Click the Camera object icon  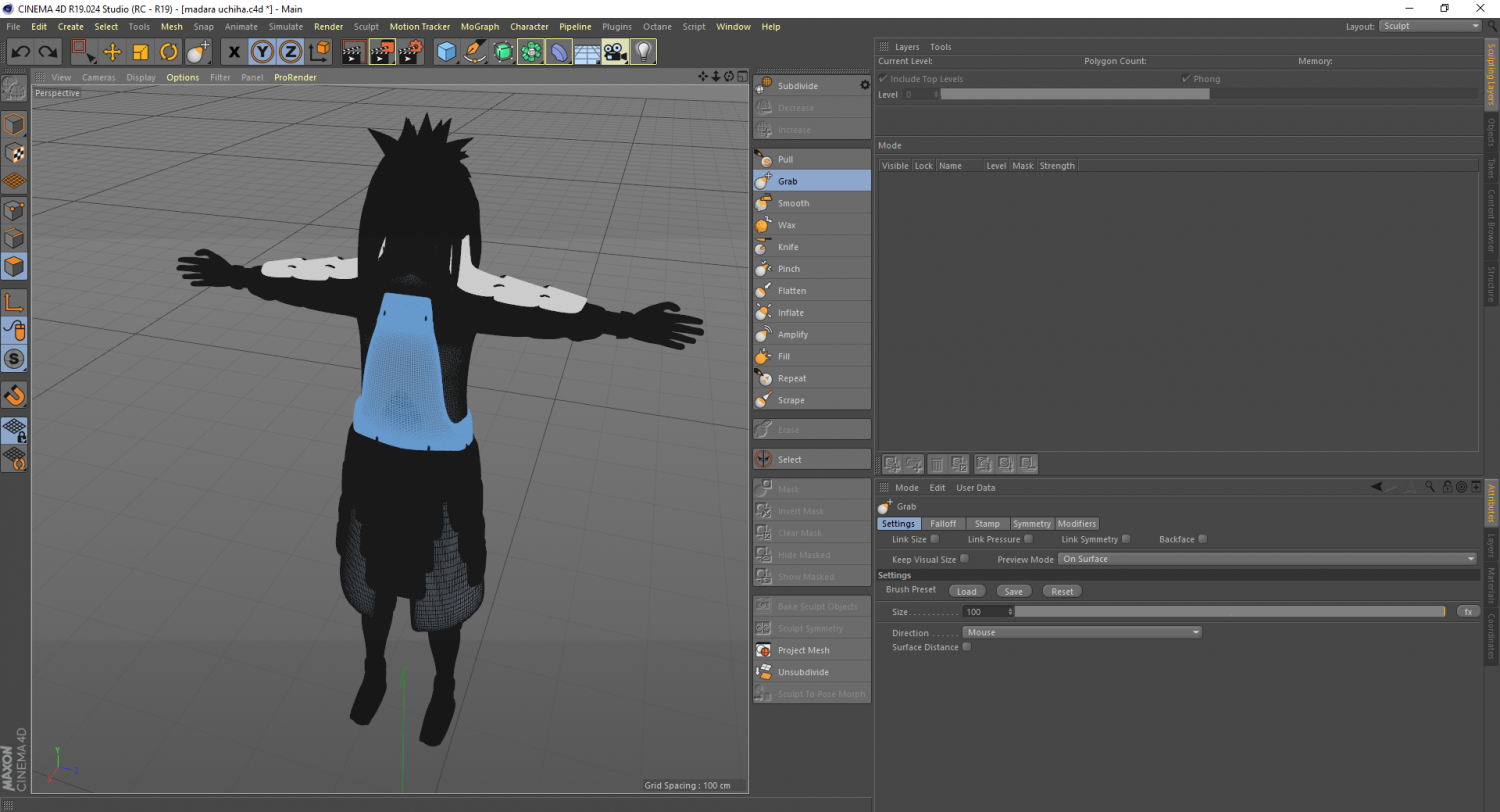point(615,52)
